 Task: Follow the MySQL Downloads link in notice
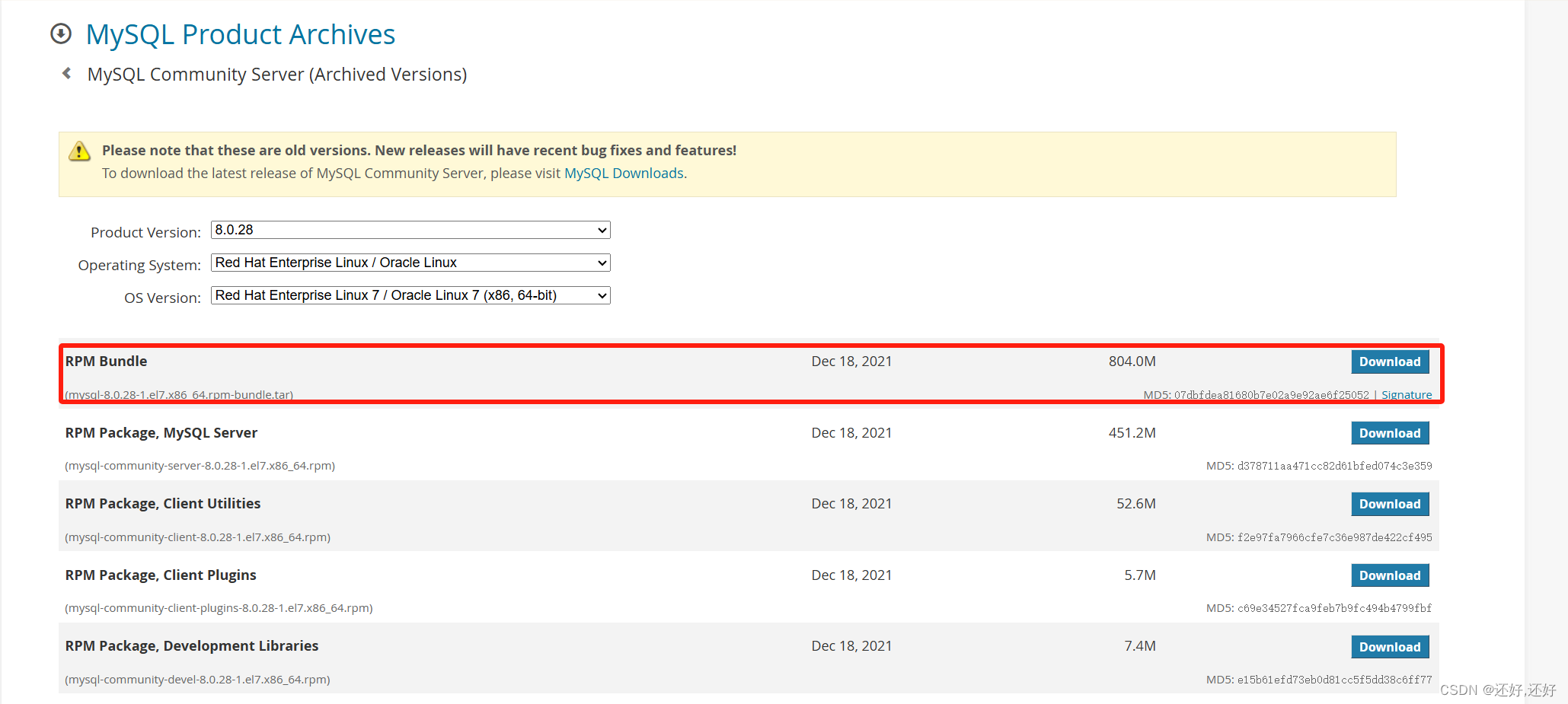click(624, 174)
